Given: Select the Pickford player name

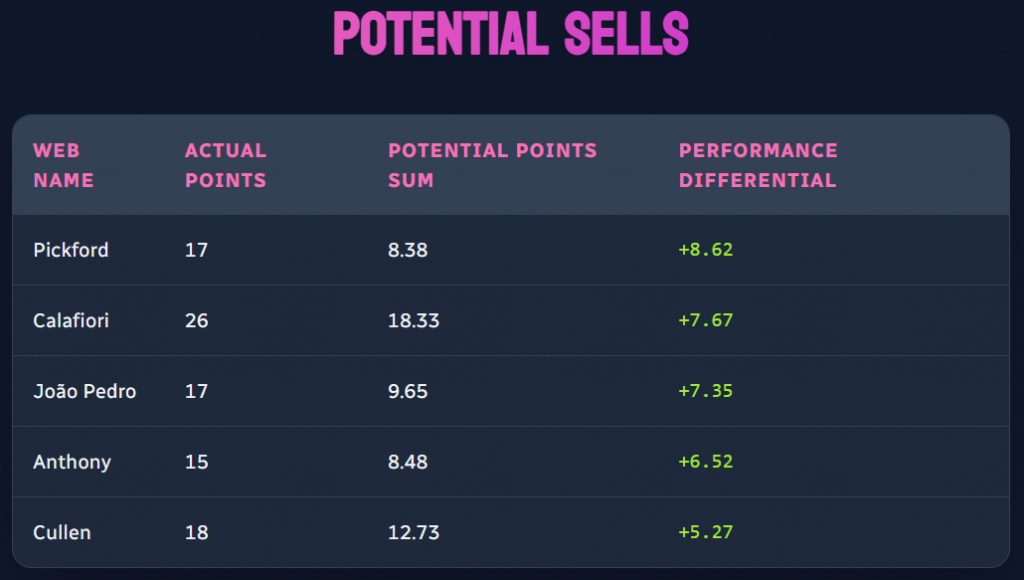Looking at the screenshot, I should 71,250.
